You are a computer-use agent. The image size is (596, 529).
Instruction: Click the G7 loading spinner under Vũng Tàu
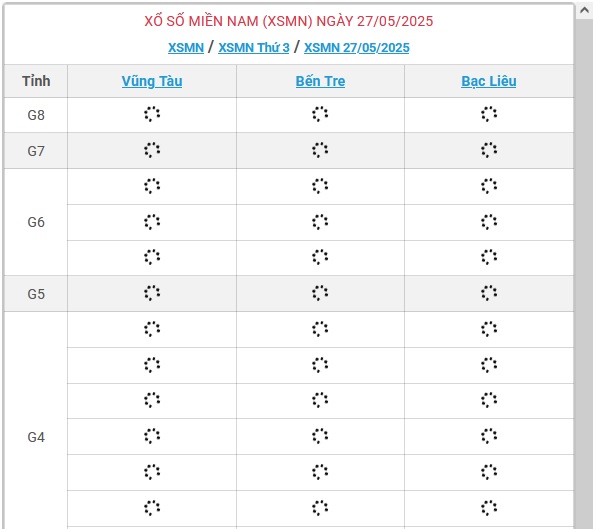pyautogui.click(x=152, y=150)
